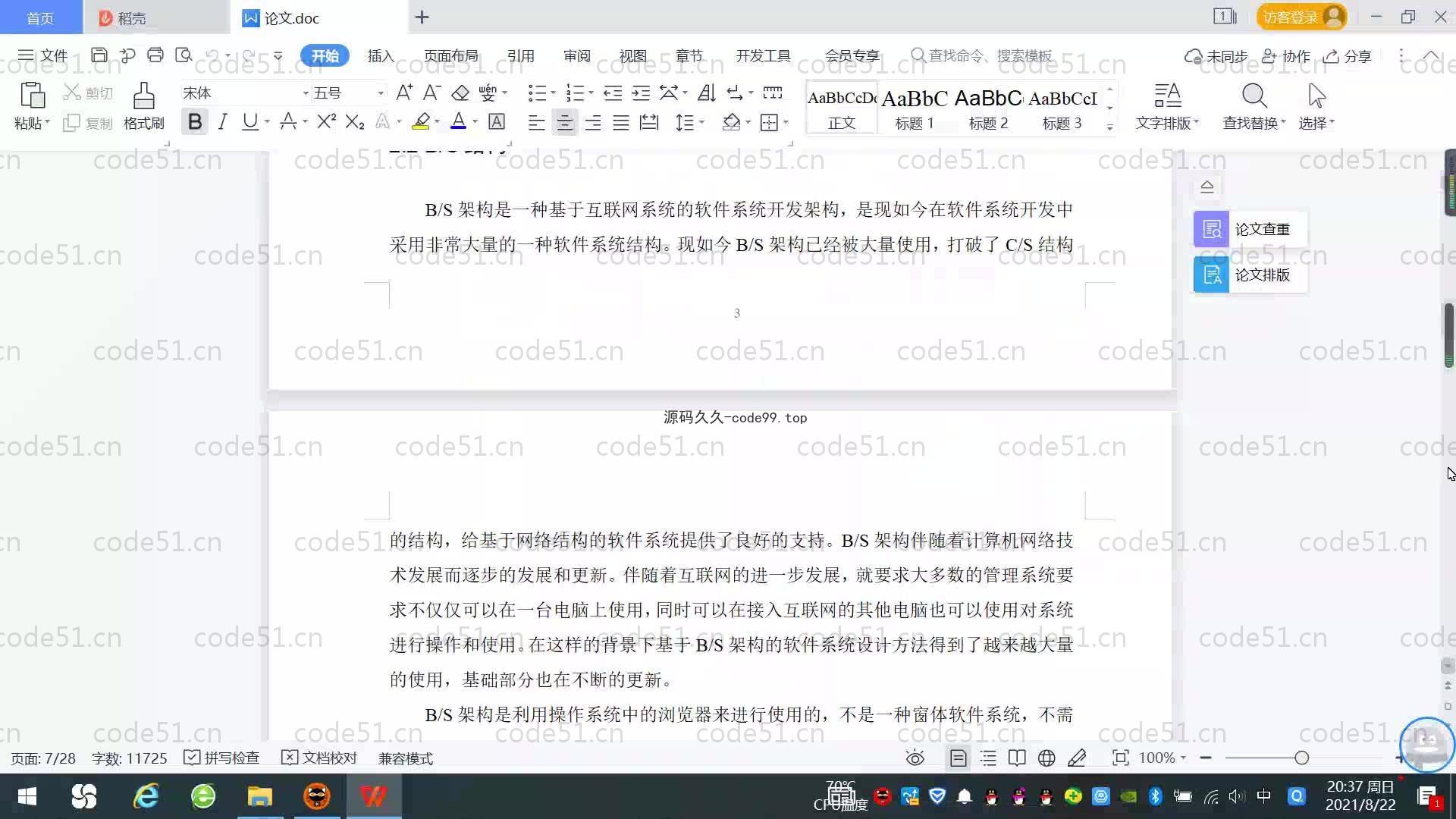Switch to the References (引用) tab

[520, 55]
